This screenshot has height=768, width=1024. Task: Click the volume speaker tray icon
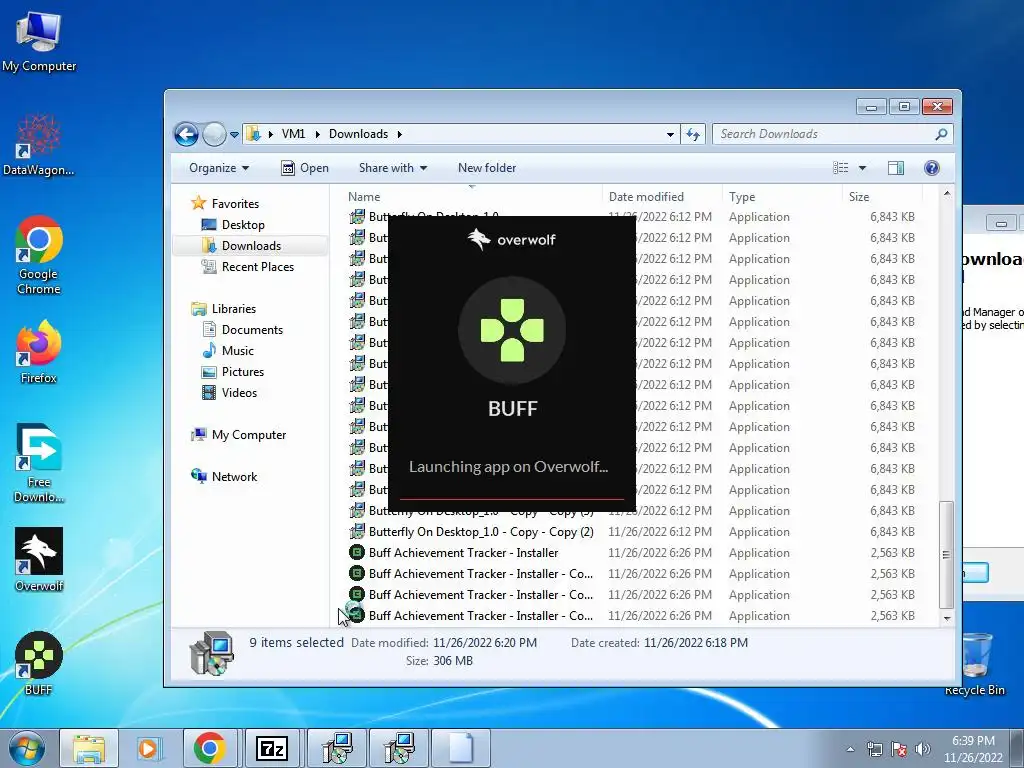pos(922,749)
